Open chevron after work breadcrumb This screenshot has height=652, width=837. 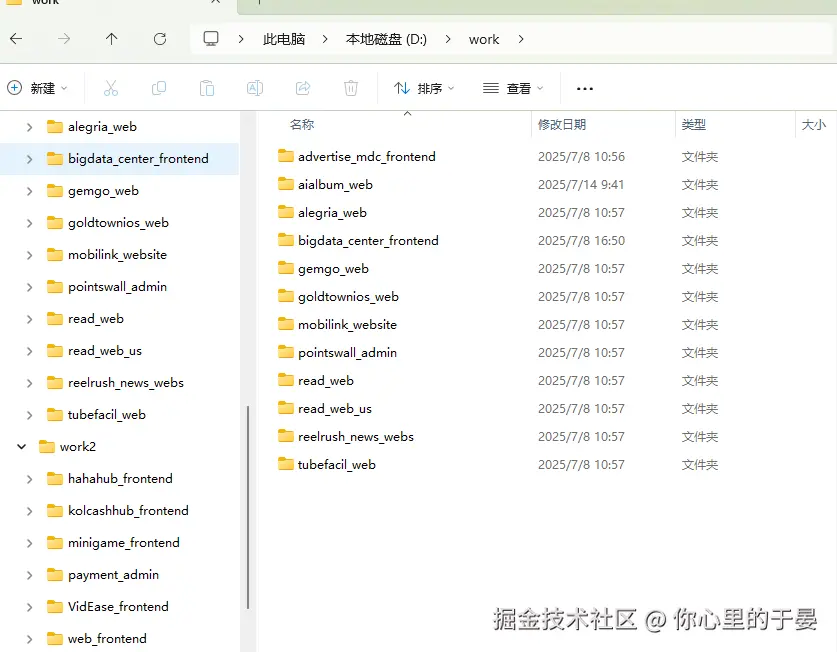tap(521, 40)
